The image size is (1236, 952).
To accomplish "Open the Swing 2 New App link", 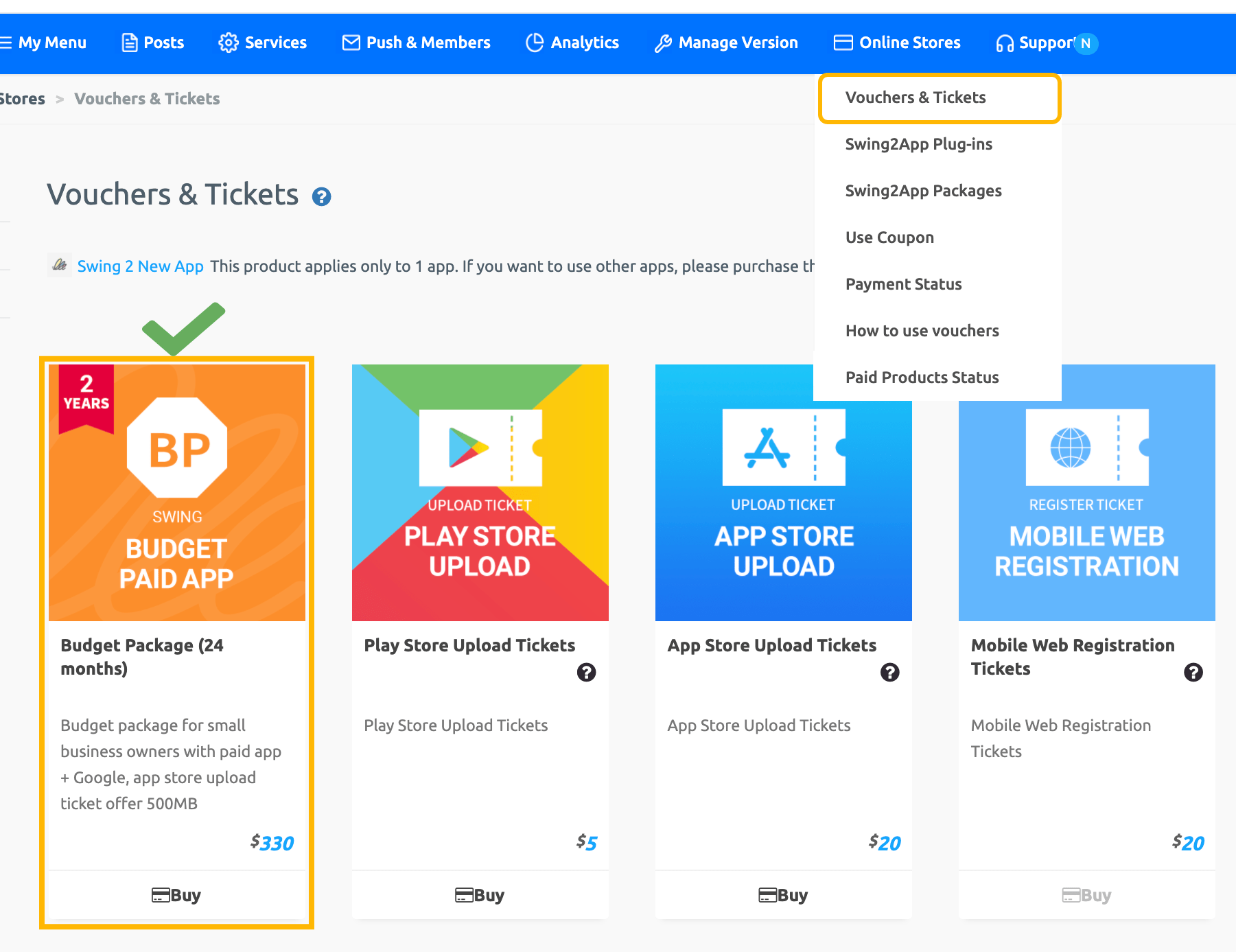I will [140, 266].
